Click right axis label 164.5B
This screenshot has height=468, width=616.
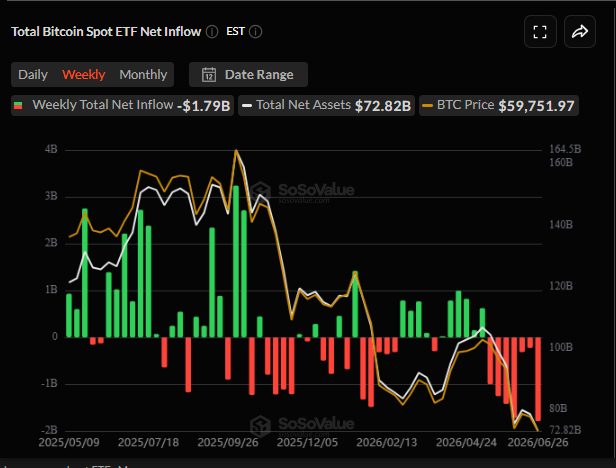[565, 149]
